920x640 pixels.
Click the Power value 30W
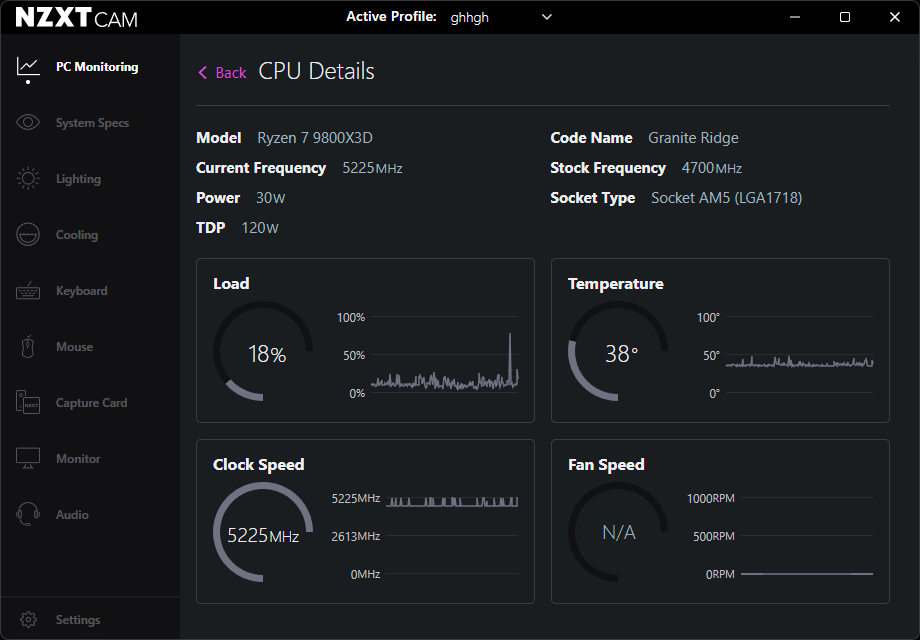pyautogui.click(x=270, y=198)
